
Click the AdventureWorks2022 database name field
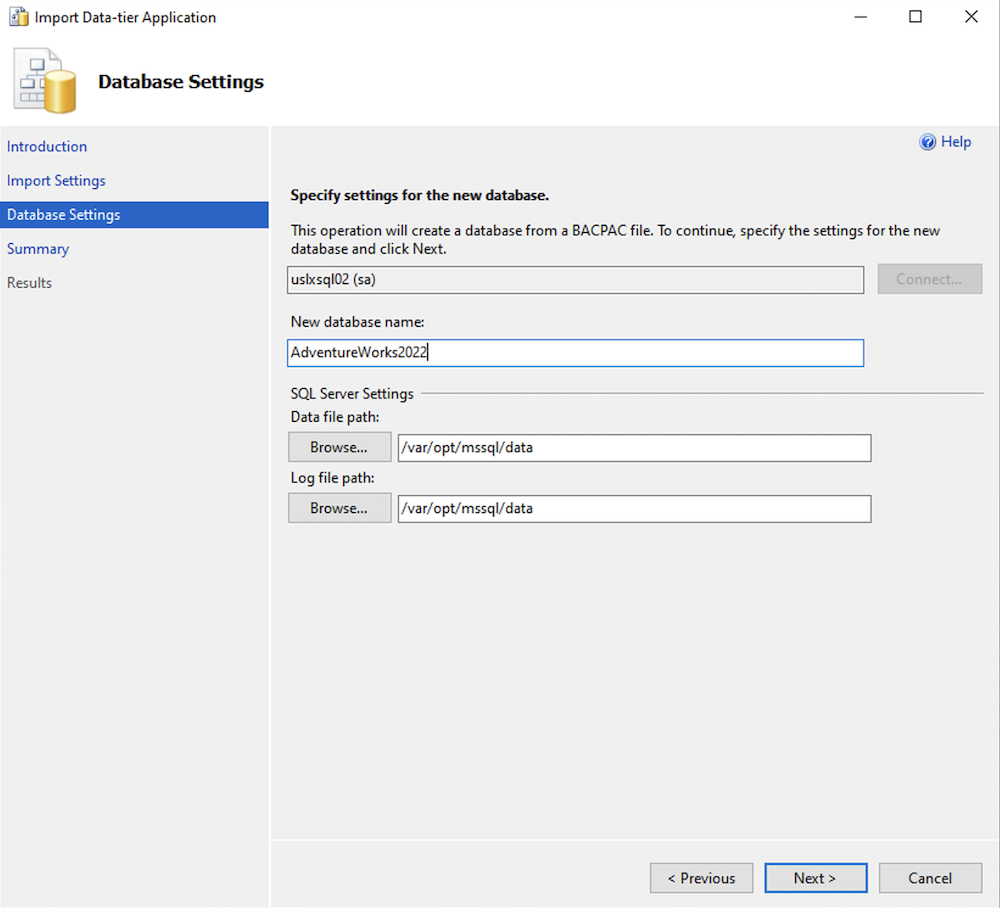(x=575, y=352)
